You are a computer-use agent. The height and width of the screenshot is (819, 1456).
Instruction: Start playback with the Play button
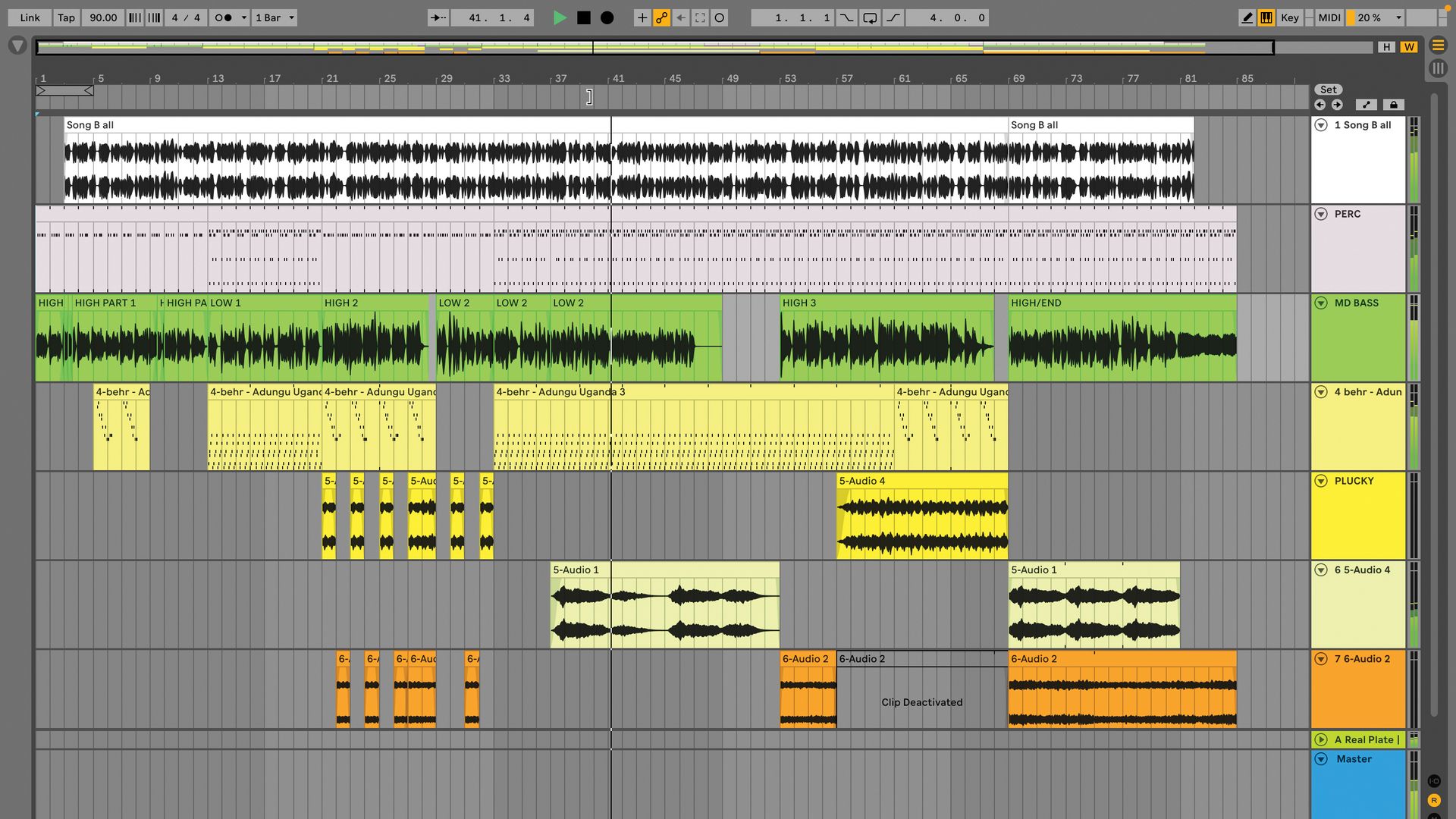point(561,17)
